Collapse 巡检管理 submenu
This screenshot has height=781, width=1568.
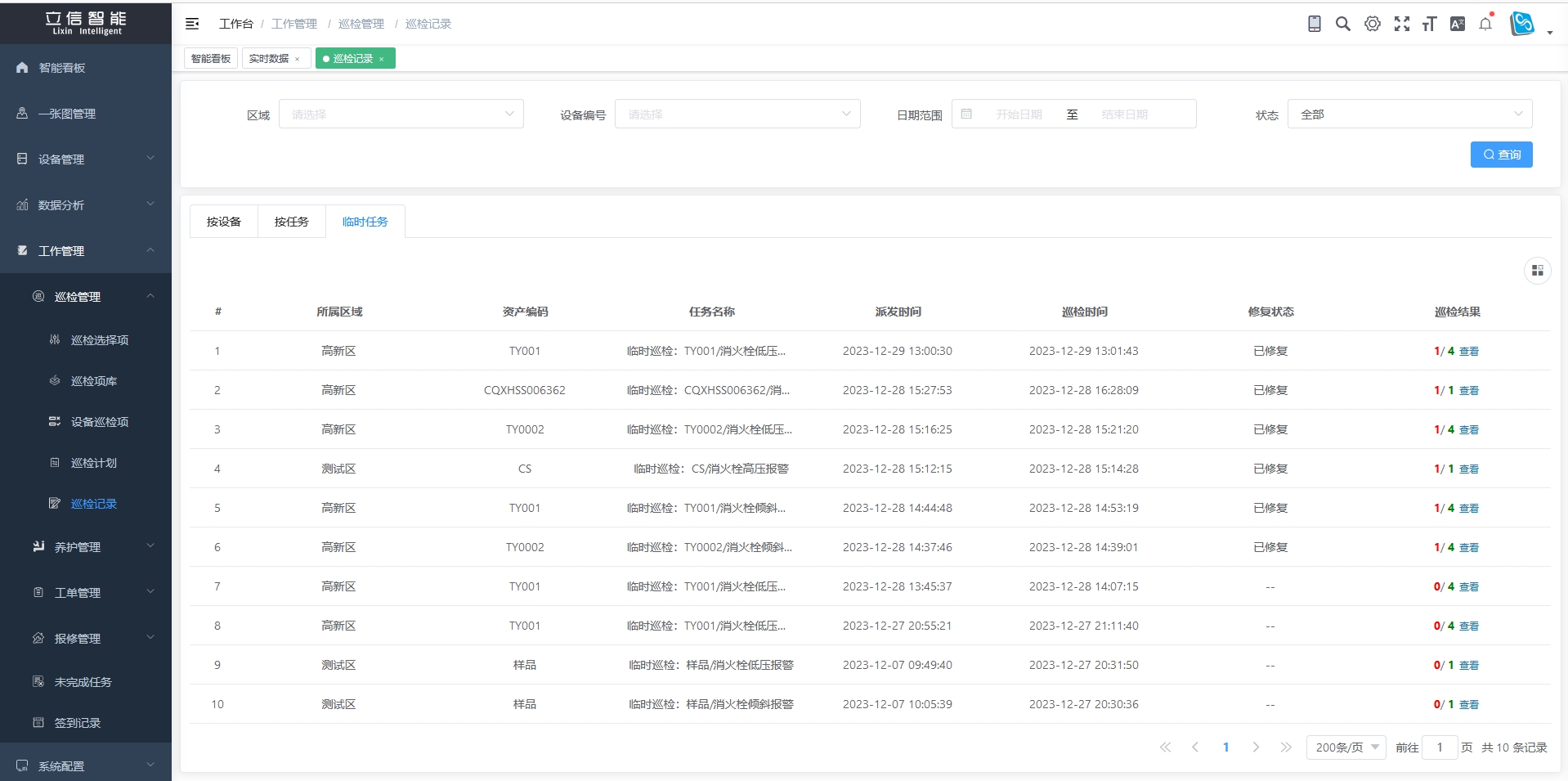tap(86, 296)
